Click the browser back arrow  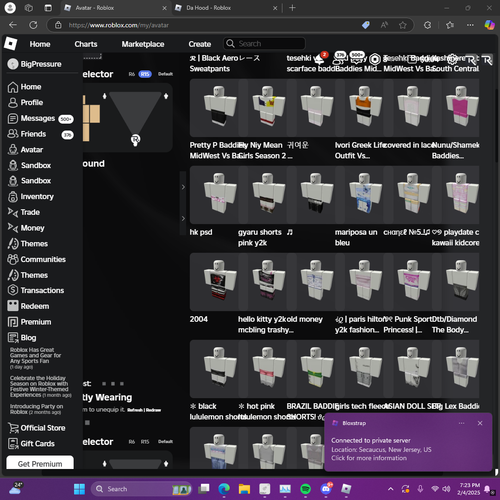(x=13, y=25)
